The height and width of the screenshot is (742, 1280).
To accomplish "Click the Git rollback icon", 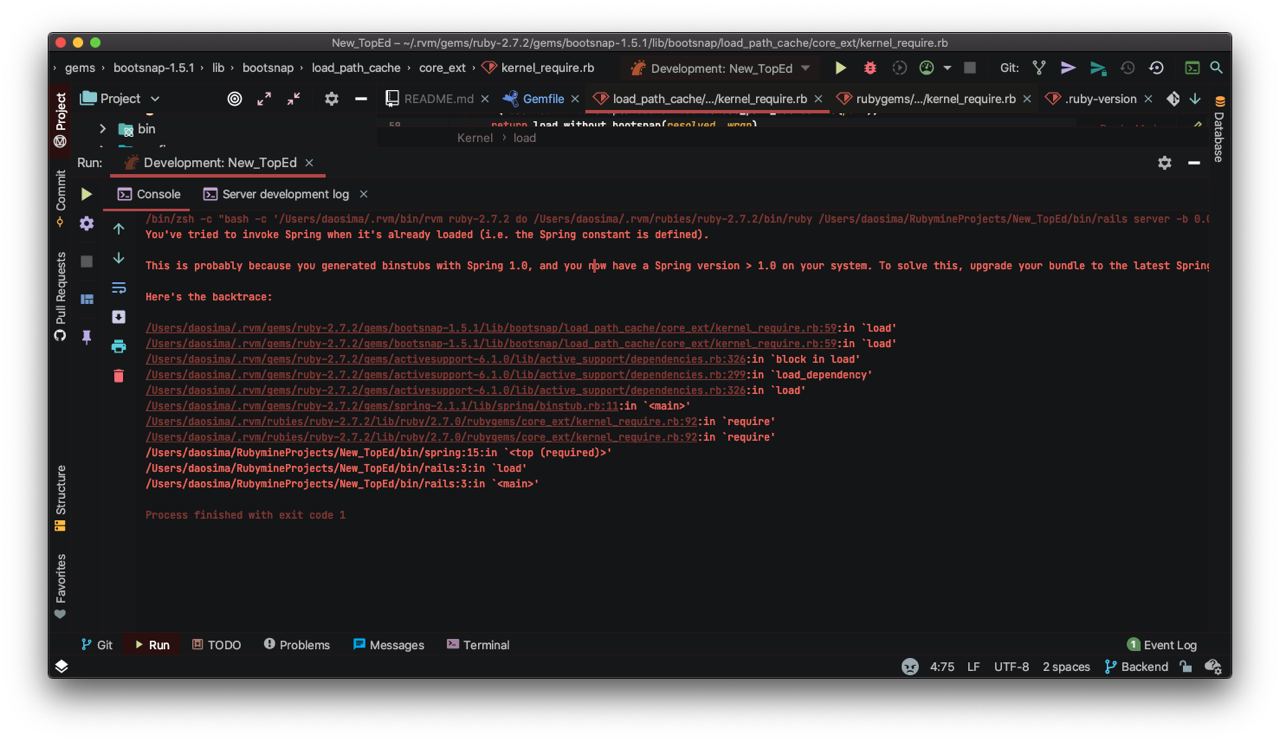I will [1157, 68].
